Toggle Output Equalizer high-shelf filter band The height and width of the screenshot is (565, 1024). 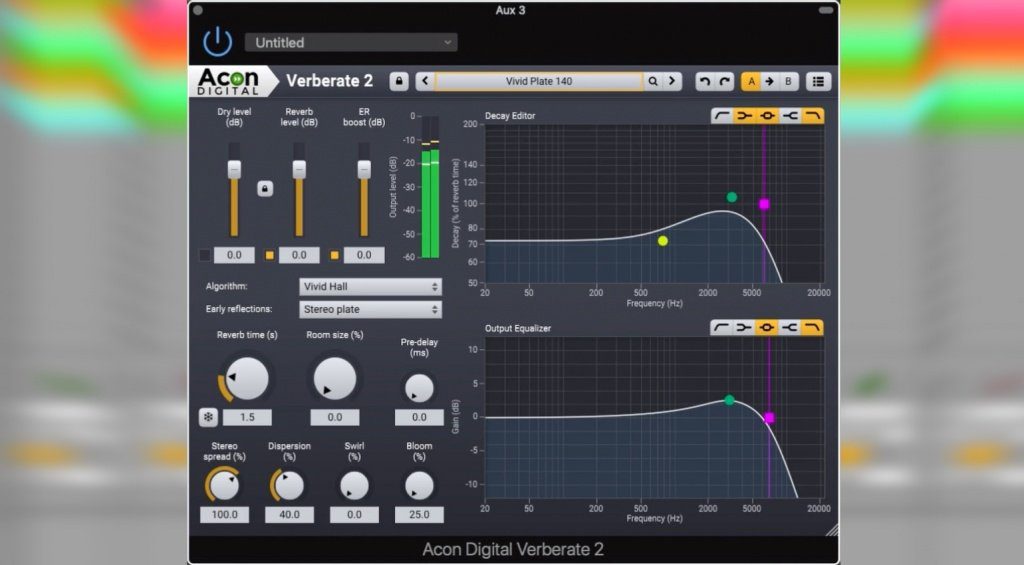coord(790,327)
